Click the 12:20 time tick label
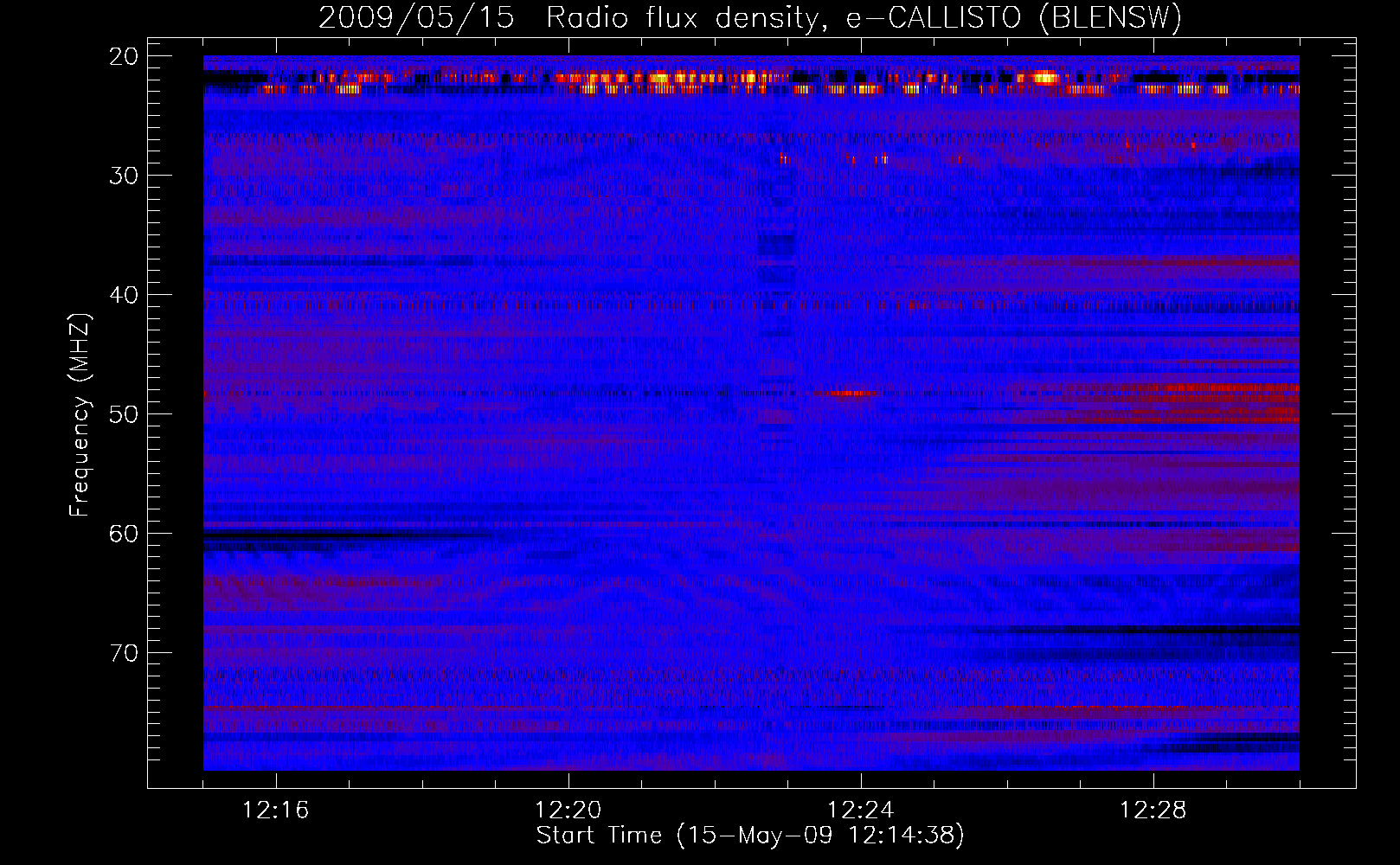The image size is (1400, 865). [x=568, y=811]
